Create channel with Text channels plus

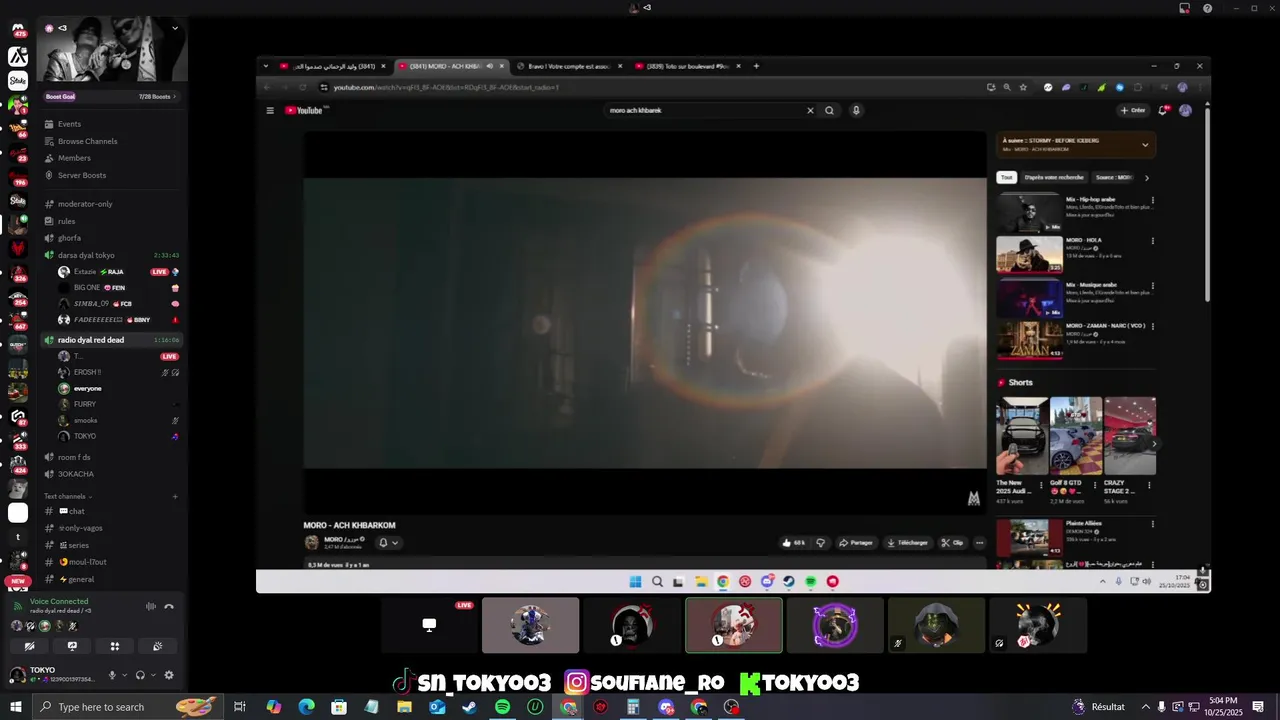click(175, 496)
